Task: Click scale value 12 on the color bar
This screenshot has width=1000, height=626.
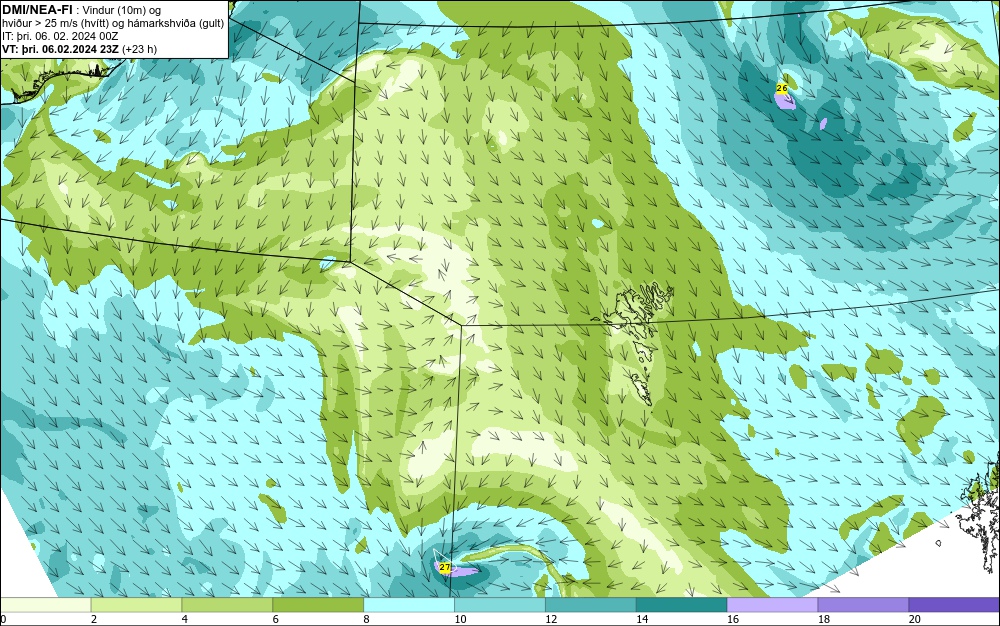Action: coord(551,619)
